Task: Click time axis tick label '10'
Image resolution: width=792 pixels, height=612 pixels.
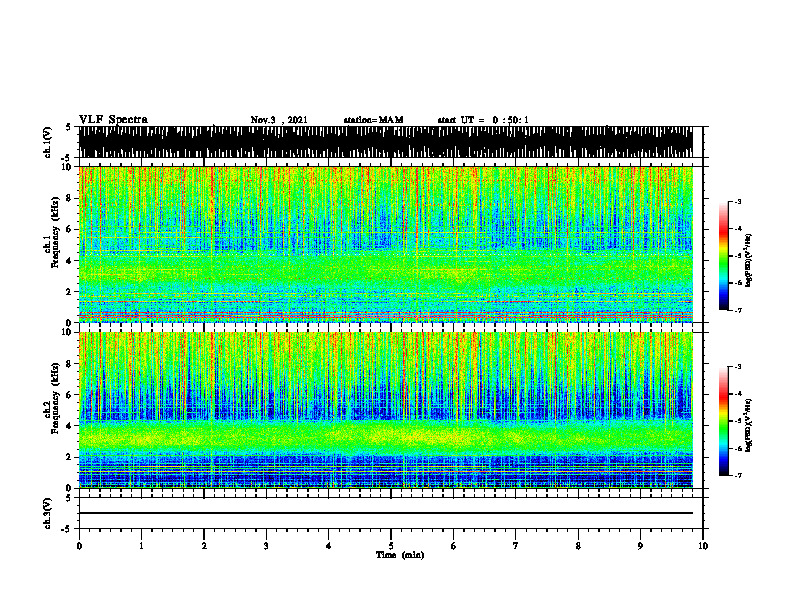Action: (703, 546)
